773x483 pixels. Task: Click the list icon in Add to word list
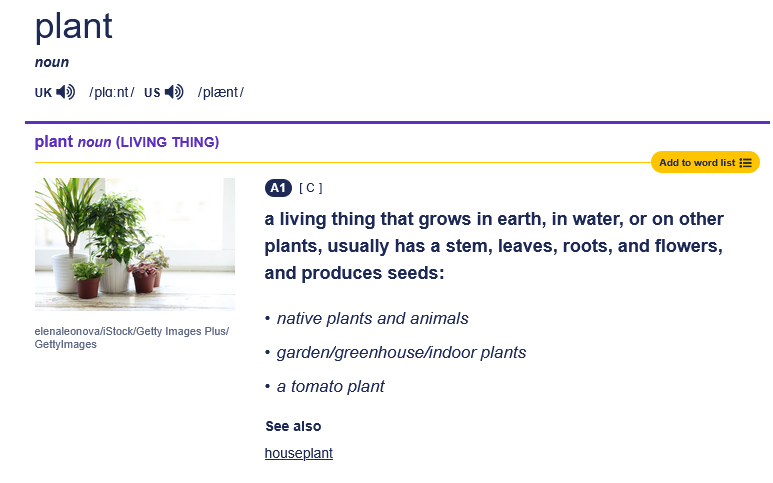point(746,162)
